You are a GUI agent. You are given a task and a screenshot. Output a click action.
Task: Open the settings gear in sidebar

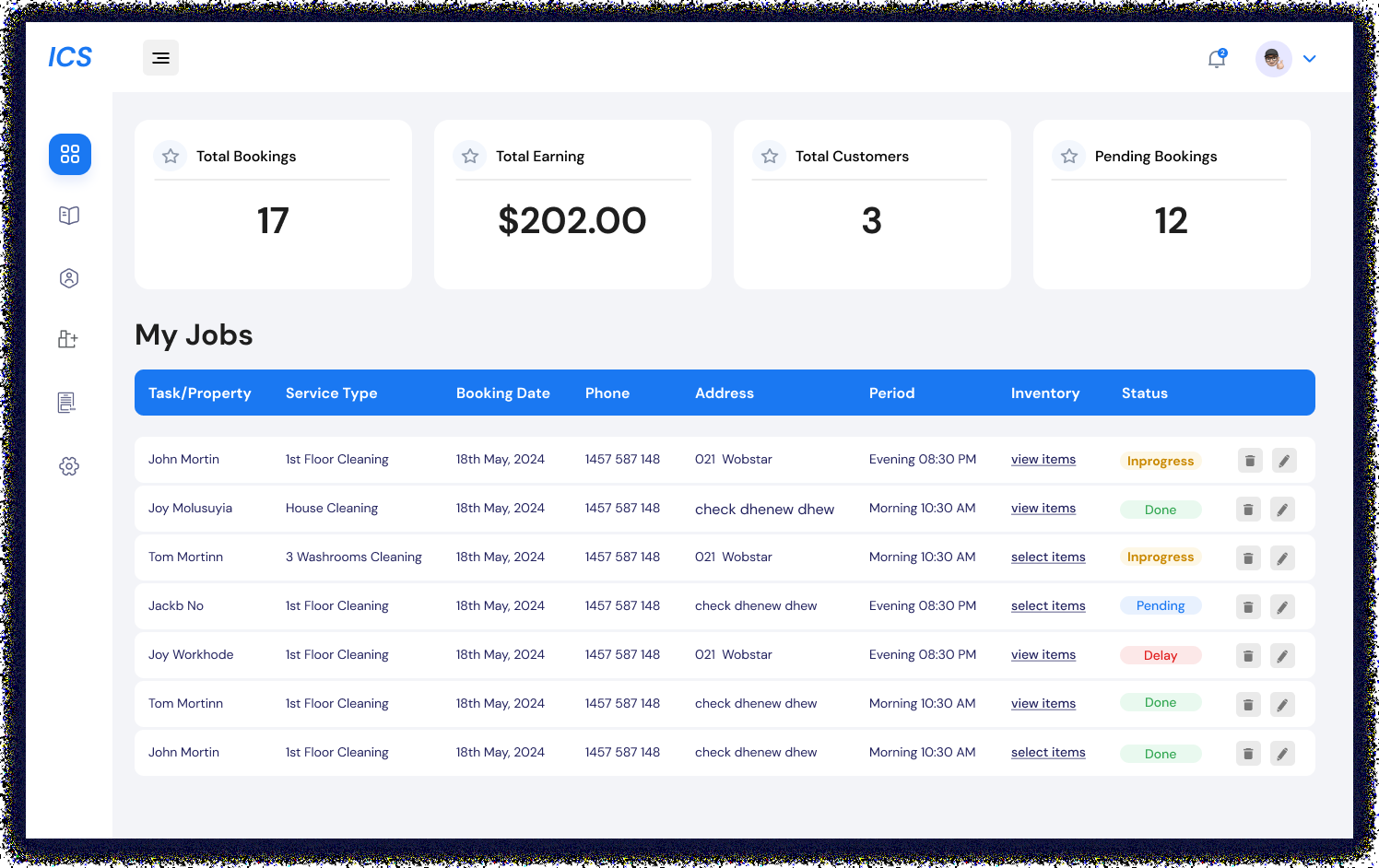point(69,466)
